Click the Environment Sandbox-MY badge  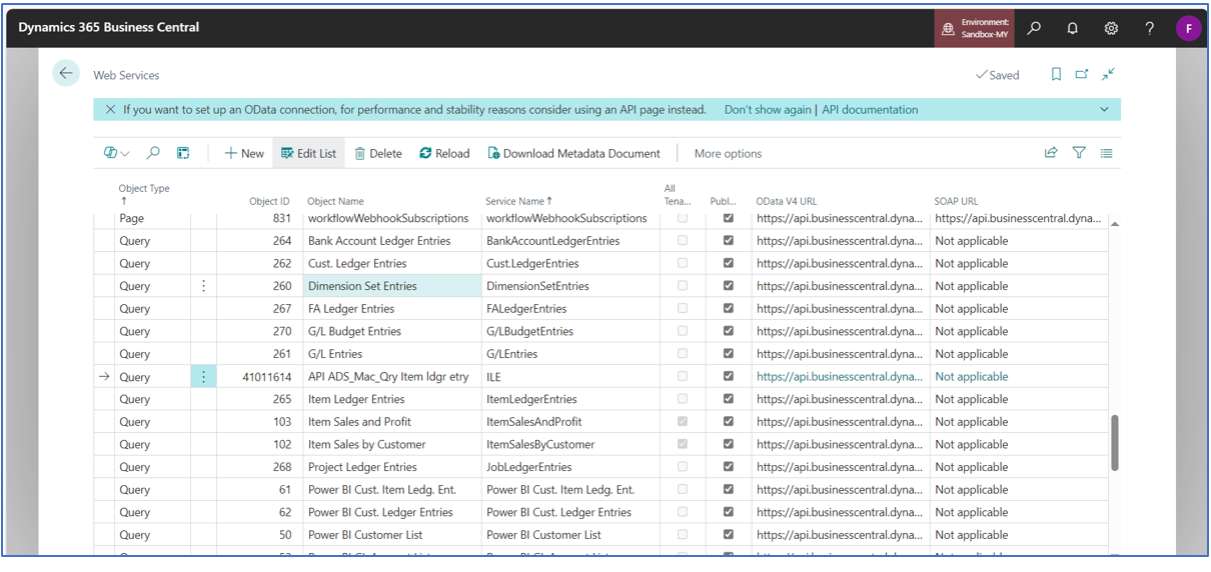[x=975, y=28]
